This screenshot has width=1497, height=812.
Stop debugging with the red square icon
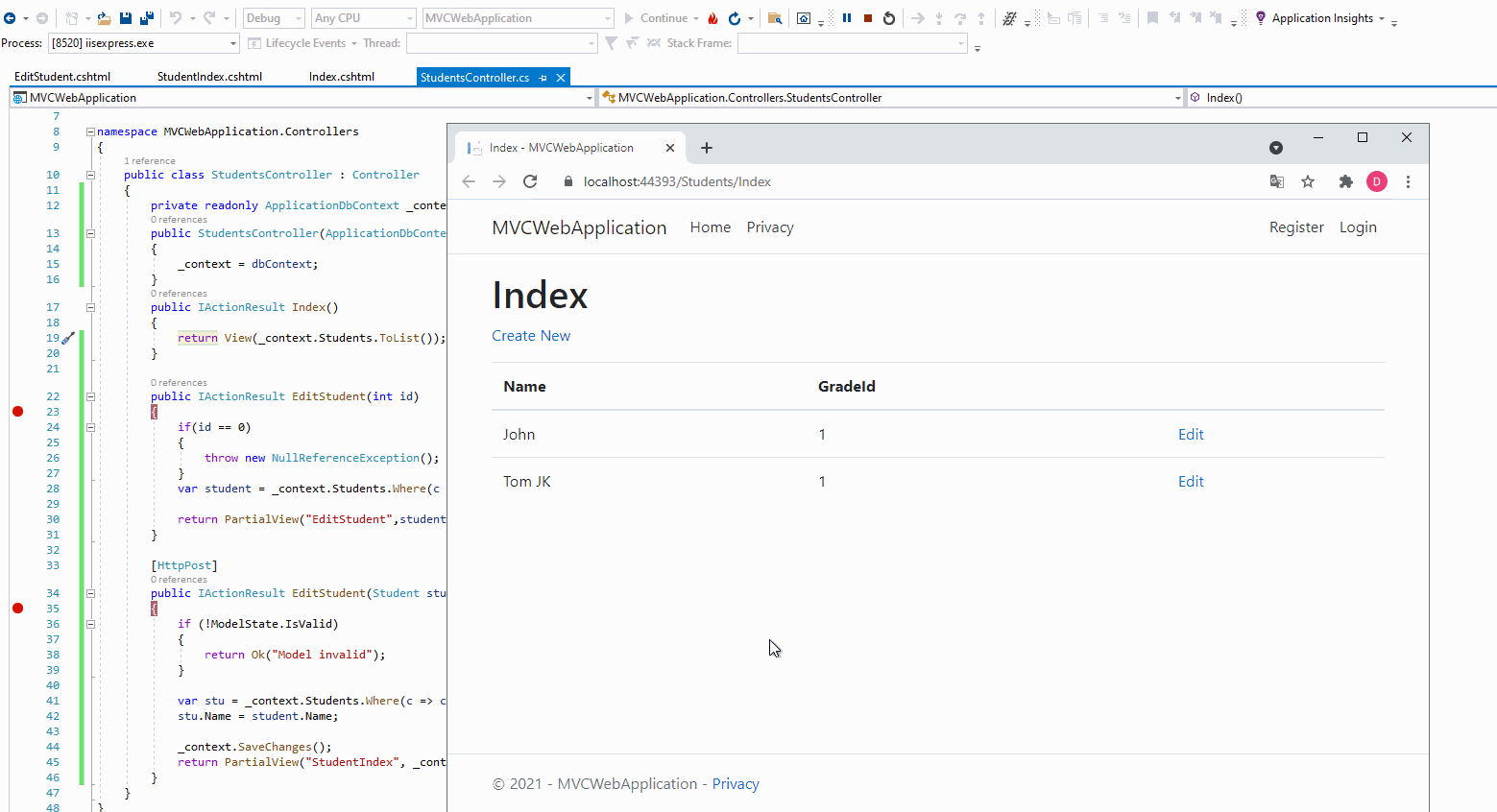click(x=868, y=17)
